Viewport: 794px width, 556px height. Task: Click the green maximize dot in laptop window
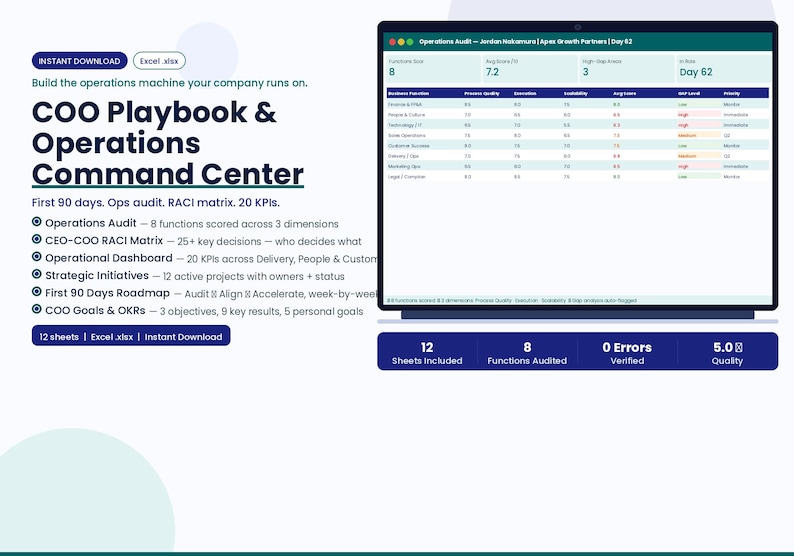pyautogui.click(x=410, y=42)
